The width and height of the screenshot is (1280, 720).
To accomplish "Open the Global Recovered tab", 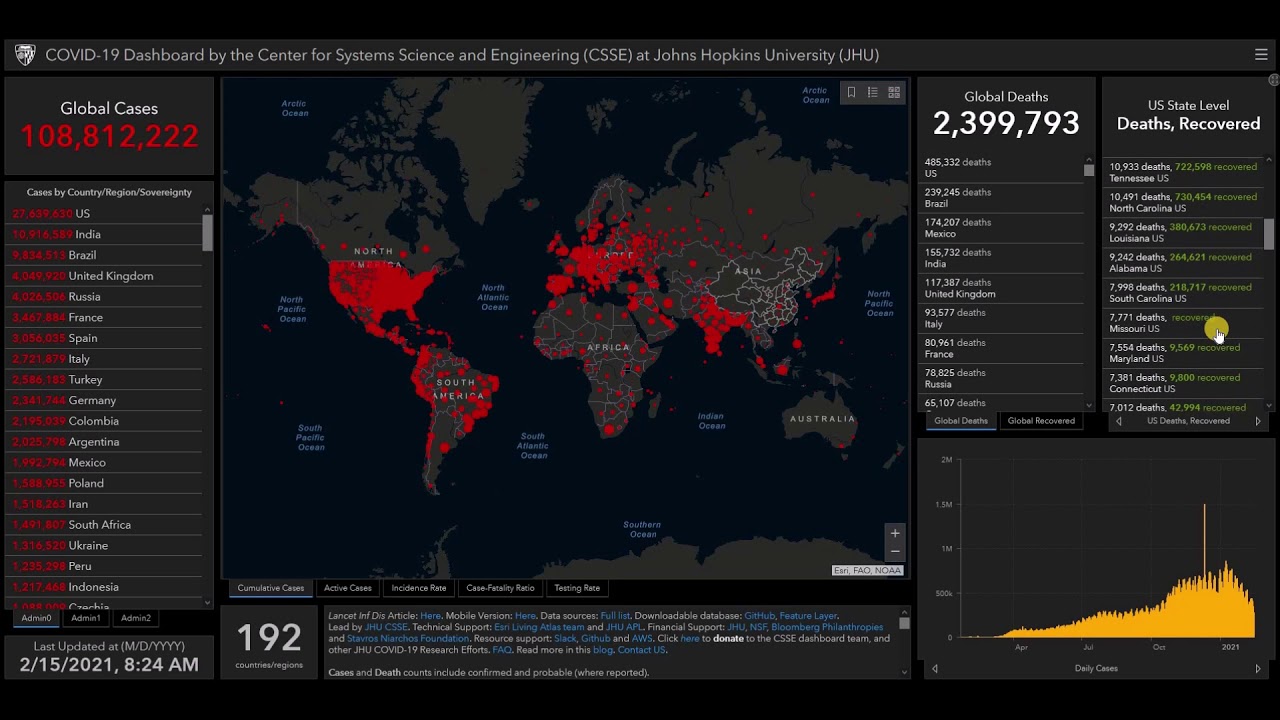I will click(x=1041, y=421).
